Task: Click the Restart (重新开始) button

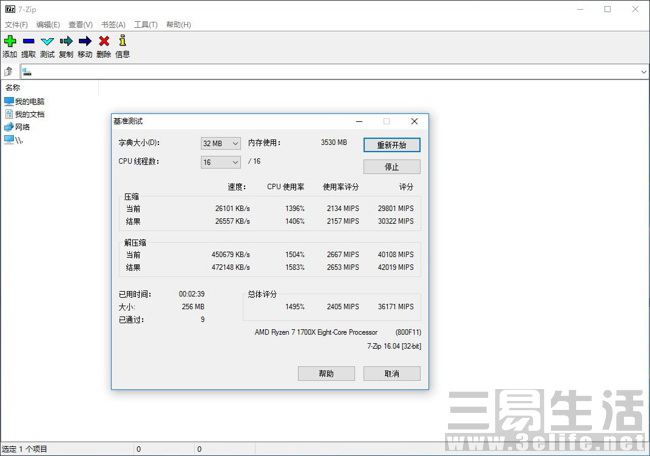Action: 392,145
